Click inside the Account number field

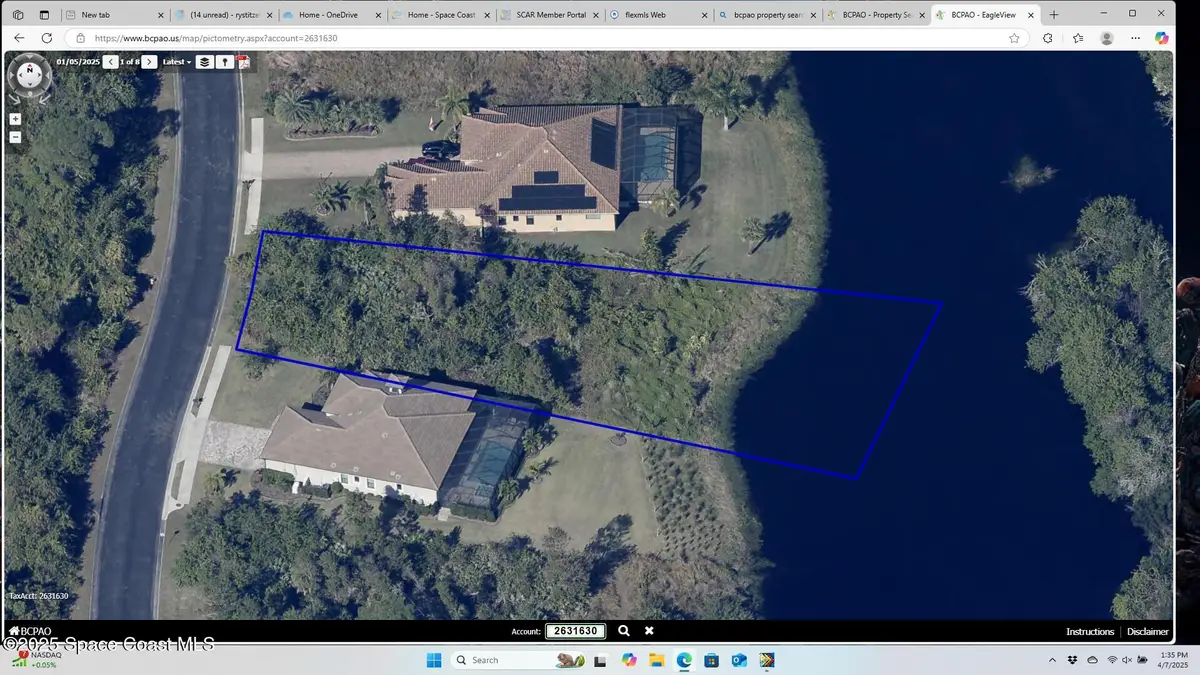click(x=577, y=631)
